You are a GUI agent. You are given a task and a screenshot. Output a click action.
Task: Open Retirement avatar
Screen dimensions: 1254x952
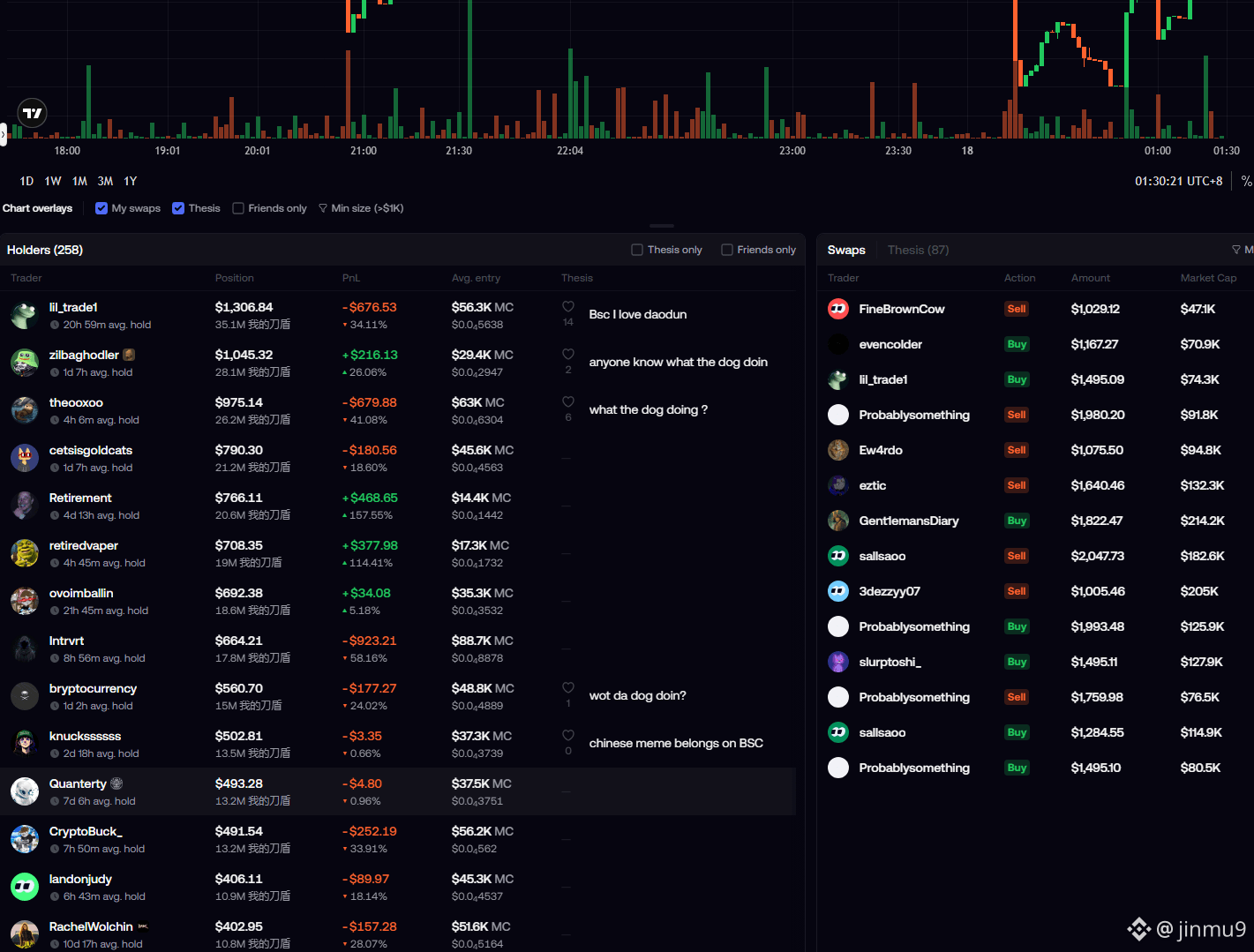coord(25,506)
